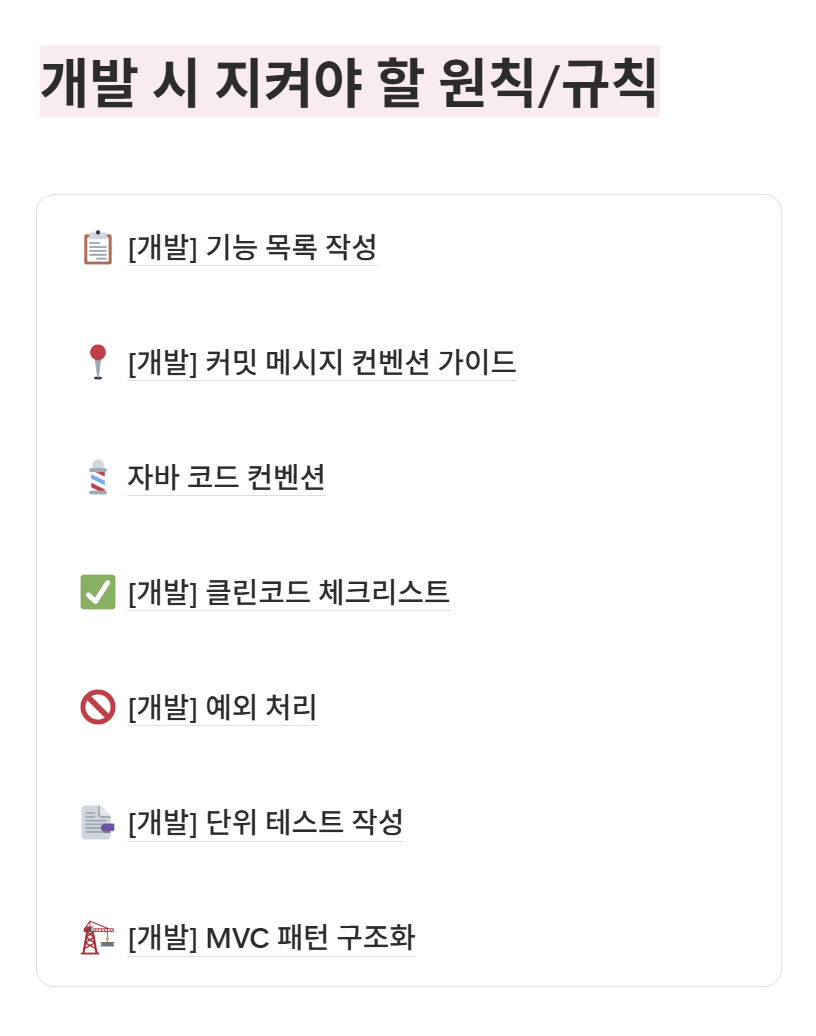Open the 단위 테스트 작성 link
This screenshot has height=1036, width=816.
tap(266, 822)
